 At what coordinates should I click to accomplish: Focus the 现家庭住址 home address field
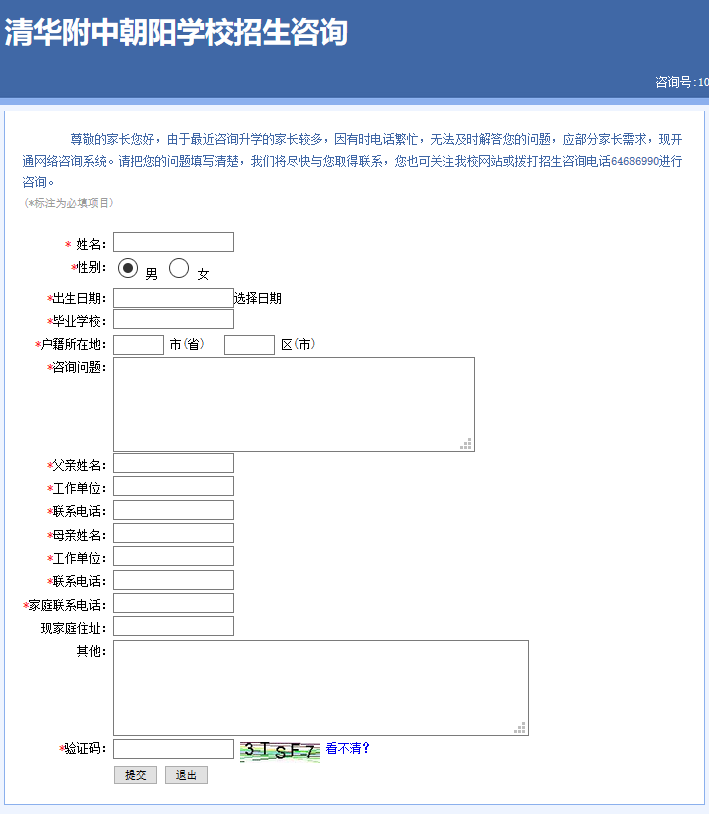pyautogui.click(x=173, y=626)
